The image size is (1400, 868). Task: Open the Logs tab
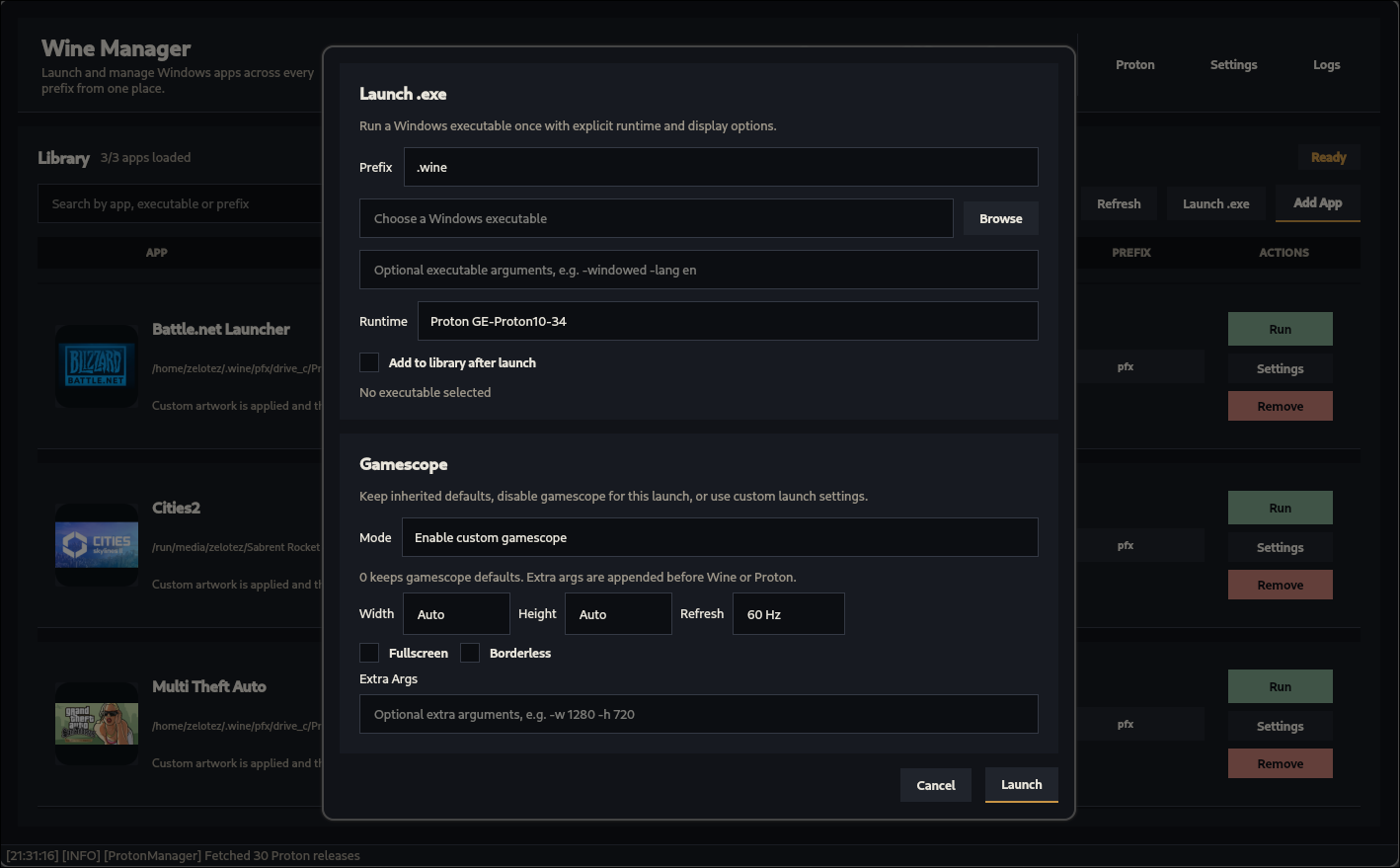click(x=1327, y=64)
